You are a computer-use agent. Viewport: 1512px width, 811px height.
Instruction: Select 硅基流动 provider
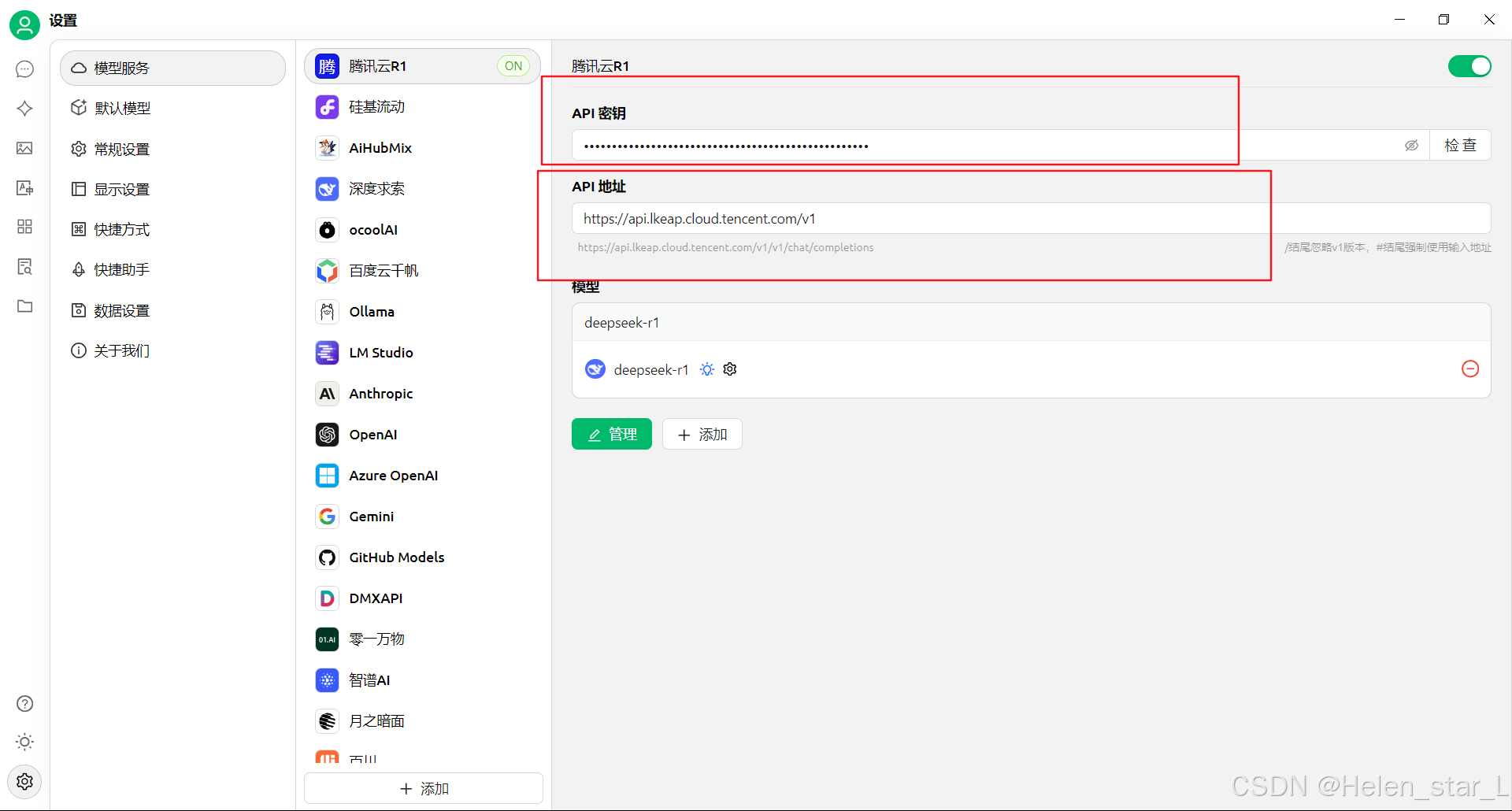(422, 107)
